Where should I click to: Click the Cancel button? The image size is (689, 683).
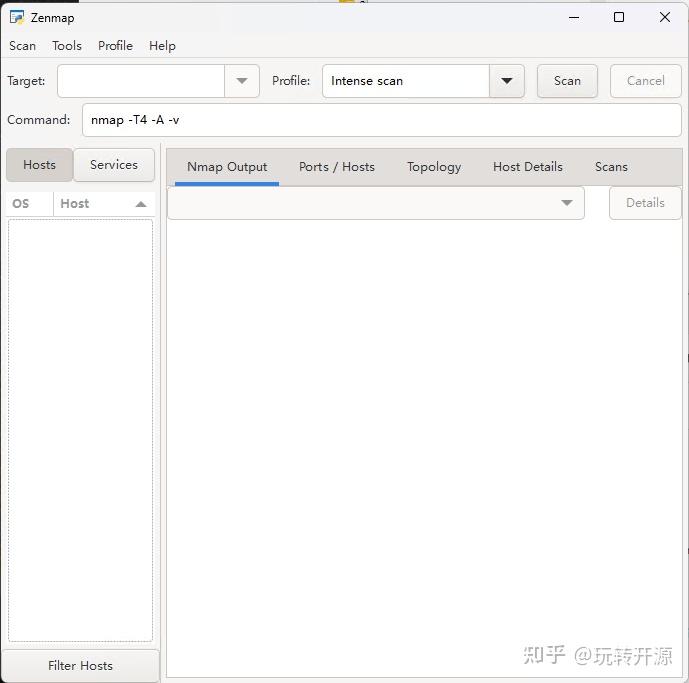645,81
